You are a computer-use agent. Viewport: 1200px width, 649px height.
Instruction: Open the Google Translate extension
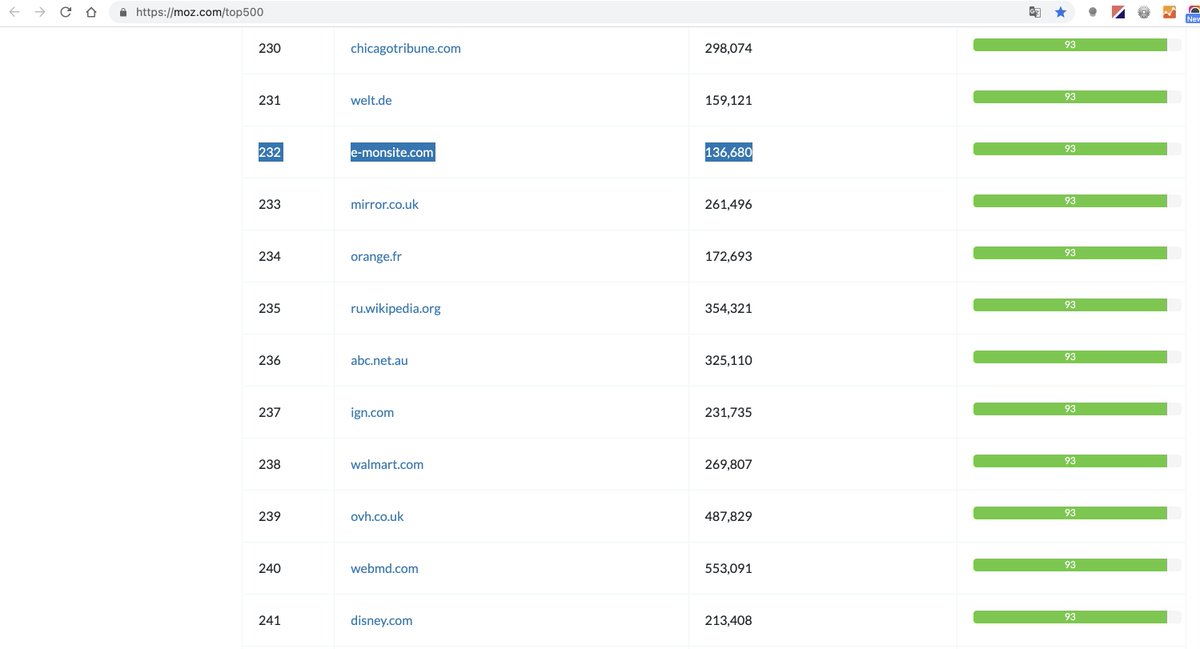pos(1034,11)
